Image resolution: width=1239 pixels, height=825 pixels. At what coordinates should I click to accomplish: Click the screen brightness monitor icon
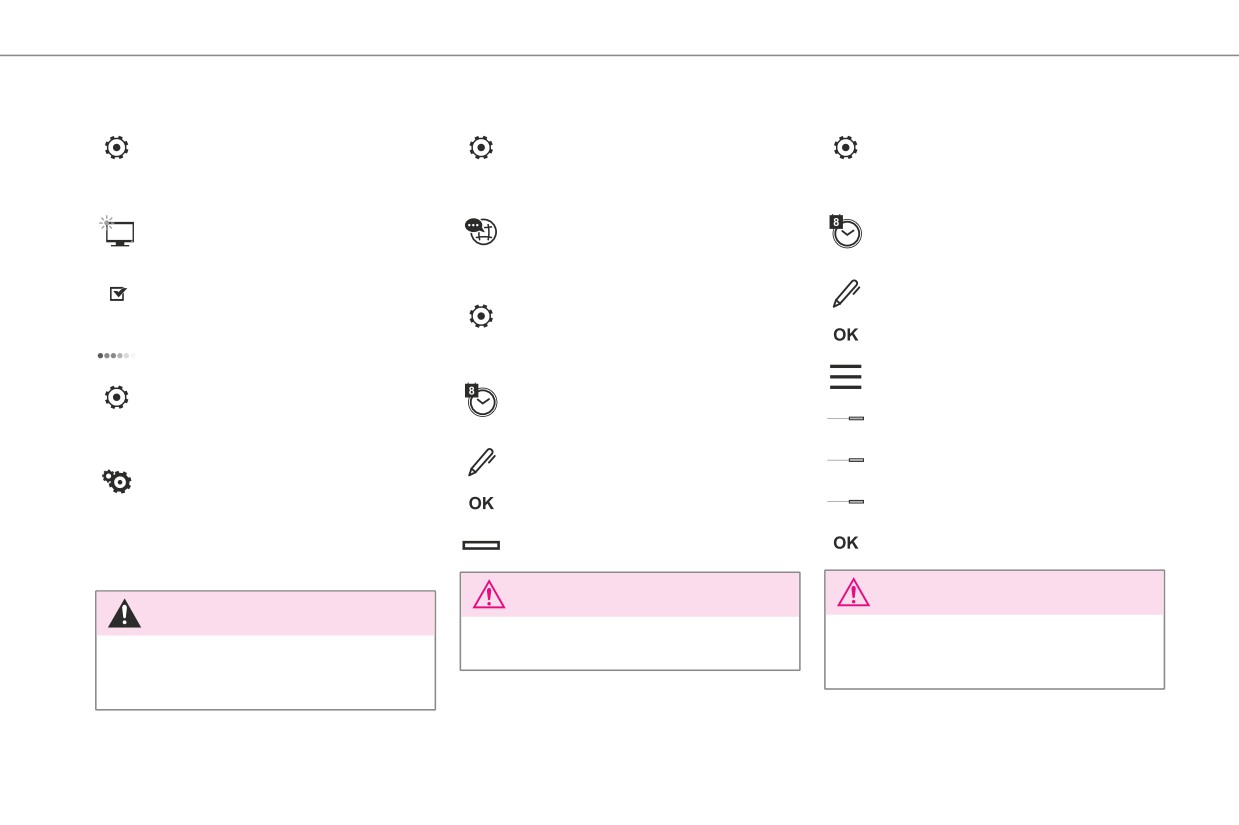click(118, 231)
